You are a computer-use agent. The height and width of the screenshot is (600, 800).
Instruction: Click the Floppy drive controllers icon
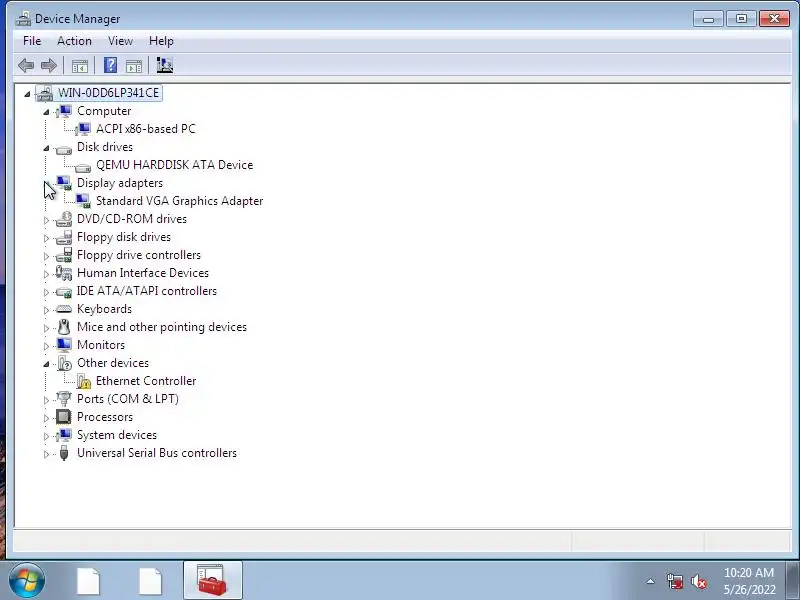click(64, 255)
